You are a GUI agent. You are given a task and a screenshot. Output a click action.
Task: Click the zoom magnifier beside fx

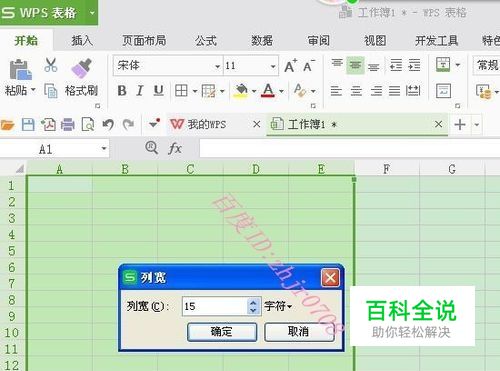click(x=152, y=147)
